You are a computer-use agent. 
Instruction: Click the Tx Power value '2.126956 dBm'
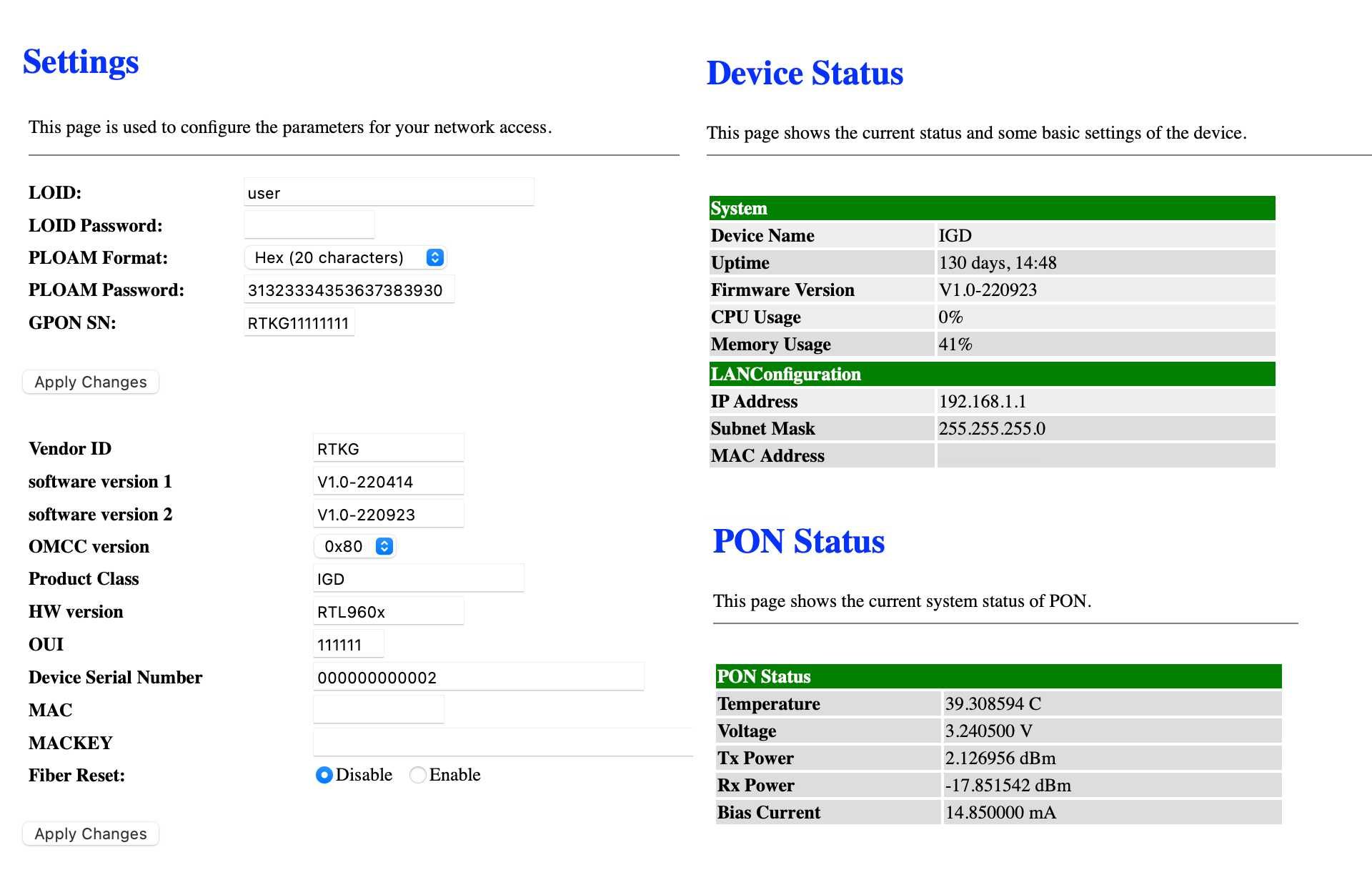pyautogui.click(x=1000, y=758)
